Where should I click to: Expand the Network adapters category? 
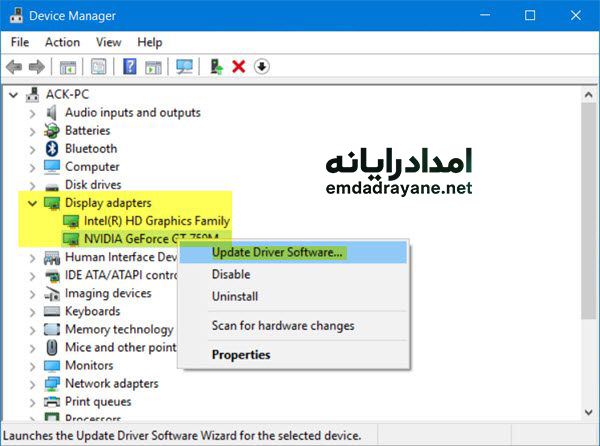click(31, 383)
